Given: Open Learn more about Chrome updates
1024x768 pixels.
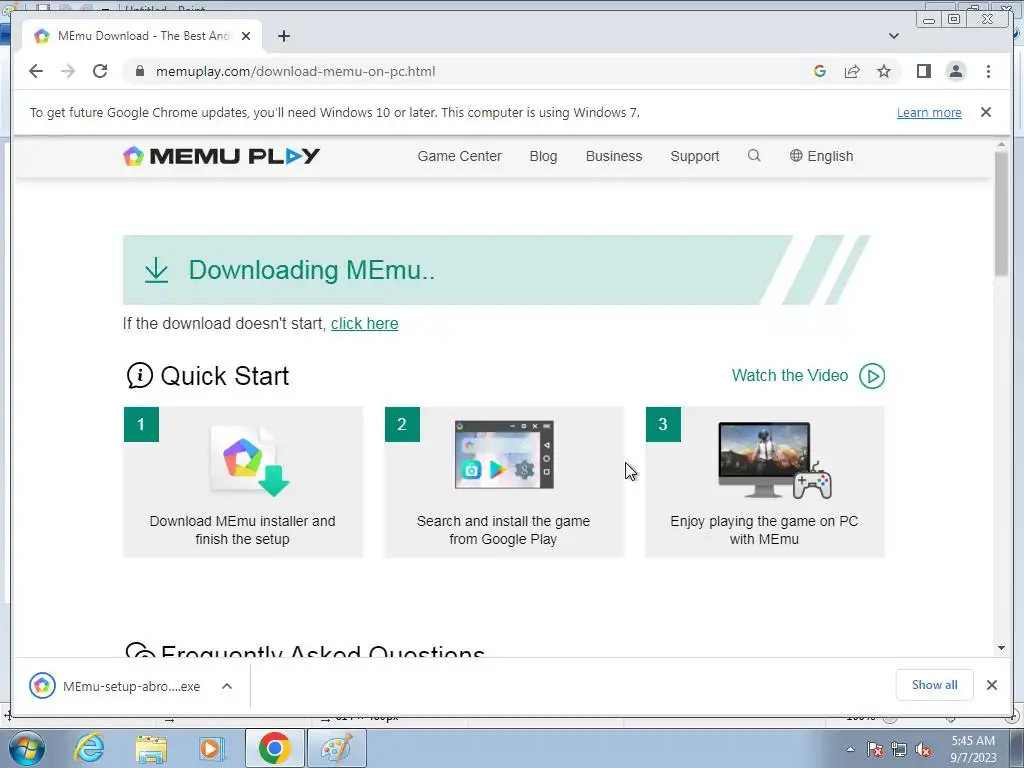Looking at the screenshot, I should (x=929, y=112).
